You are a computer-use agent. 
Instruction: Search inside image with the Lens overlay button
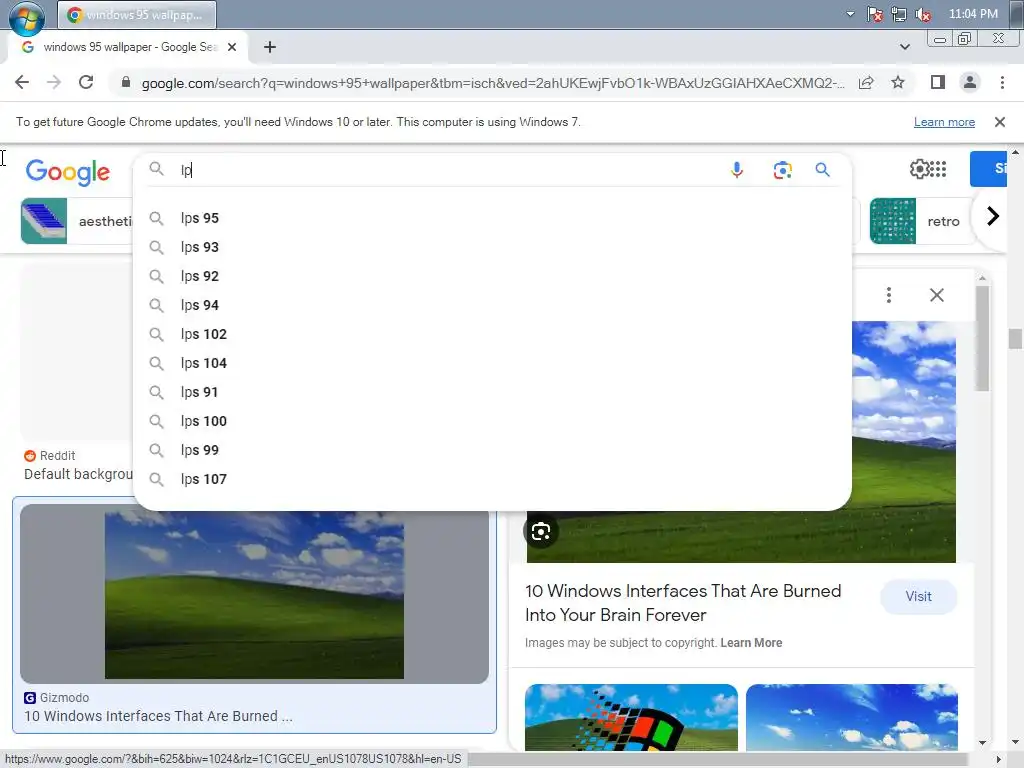[541, 531]
